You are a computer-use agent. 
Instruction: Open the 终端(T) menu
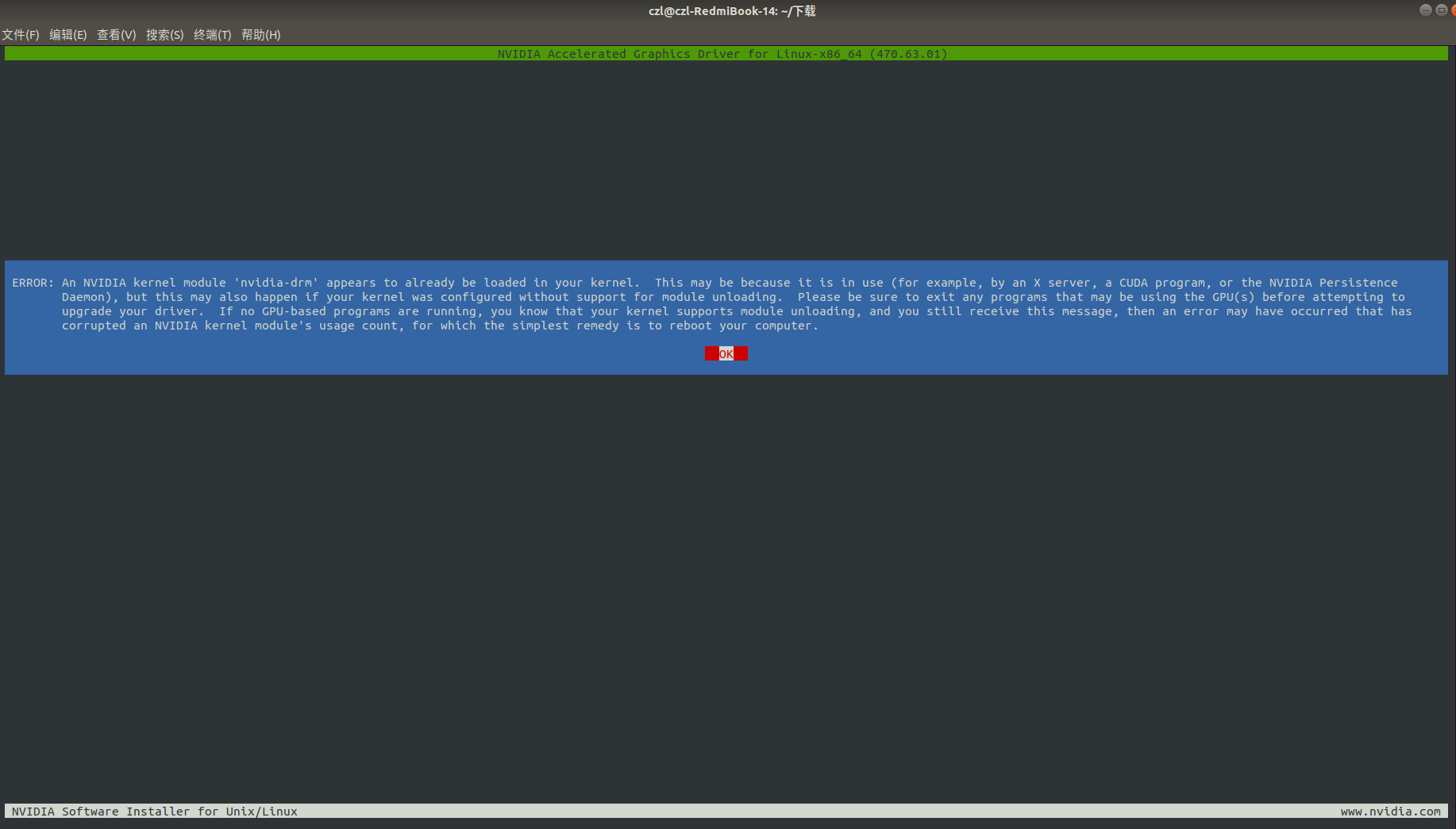click(x=212, y=35)
